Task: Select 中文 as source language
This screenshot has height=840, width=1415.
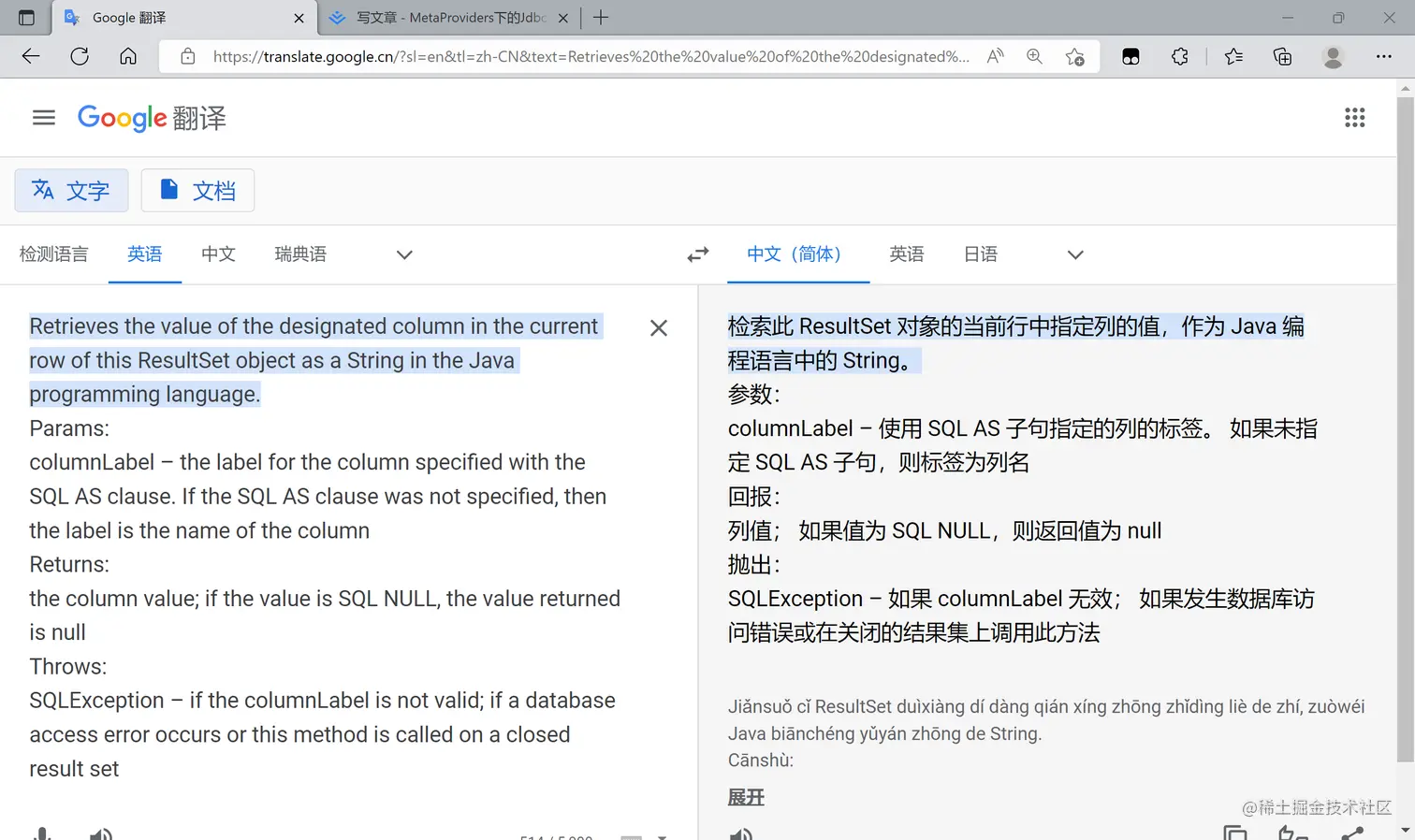Action: pos(219,254)
